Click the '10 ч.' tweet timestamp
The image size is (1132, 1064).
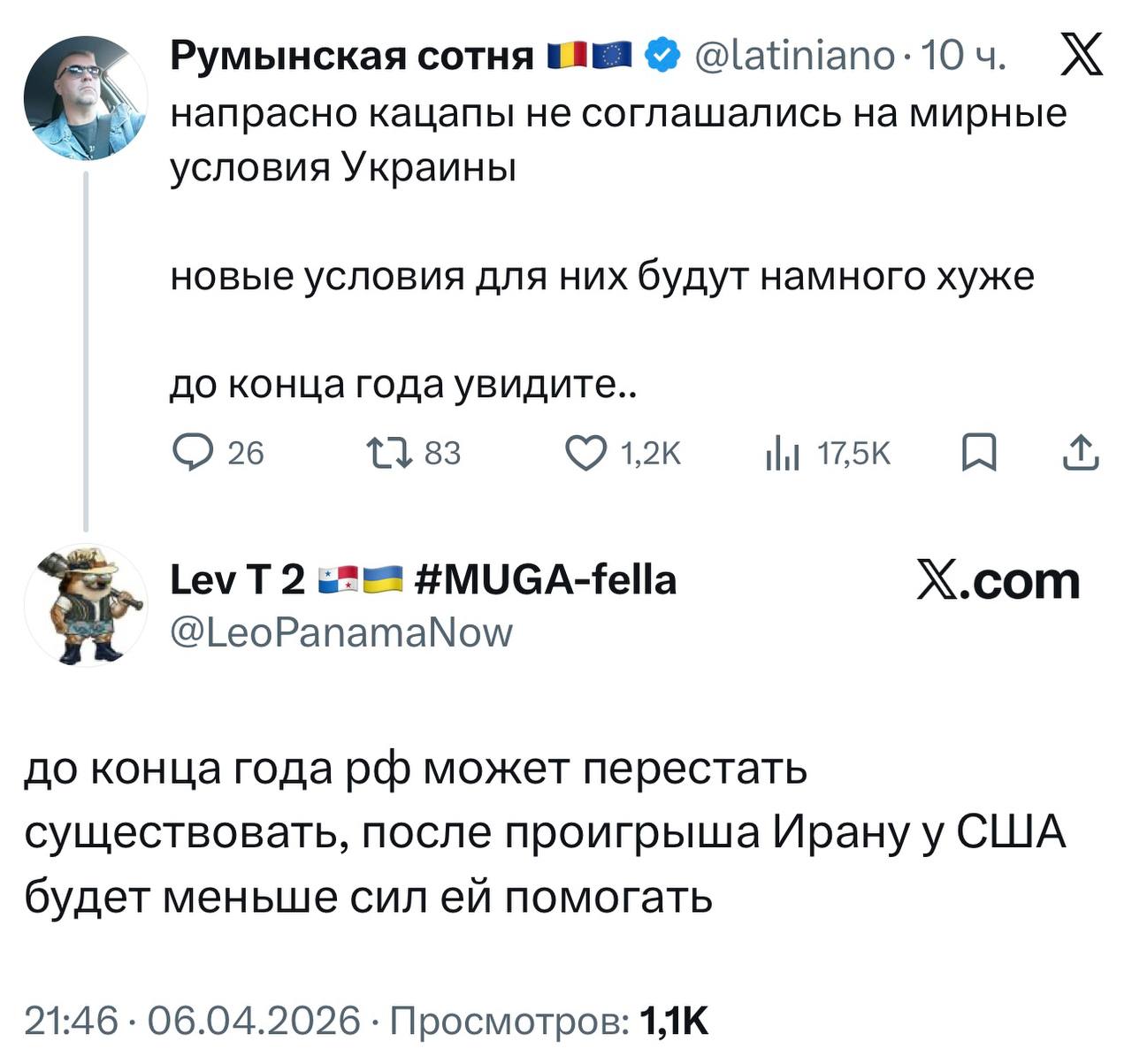(x=962, y=57)
